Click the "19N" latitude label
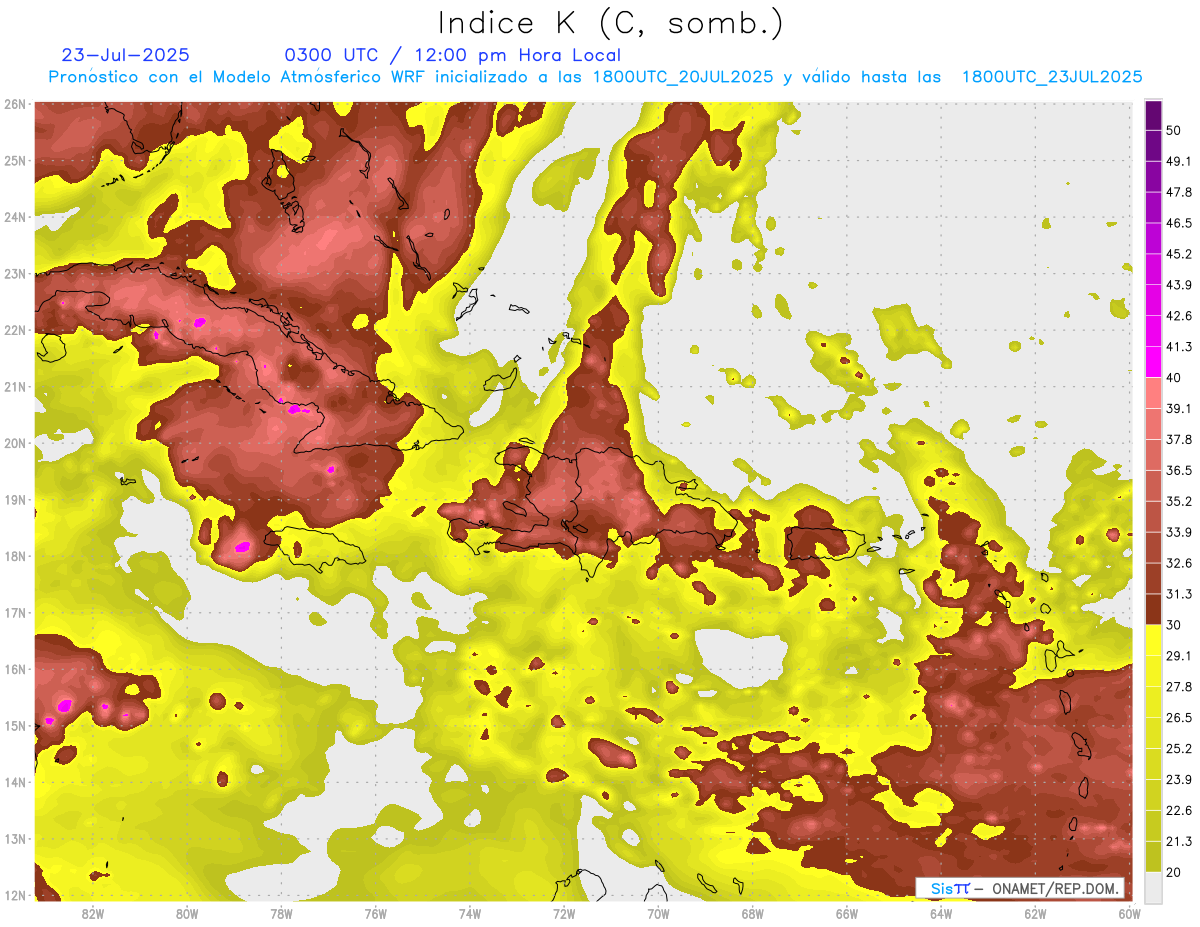1200x927 pixels. 15,499
